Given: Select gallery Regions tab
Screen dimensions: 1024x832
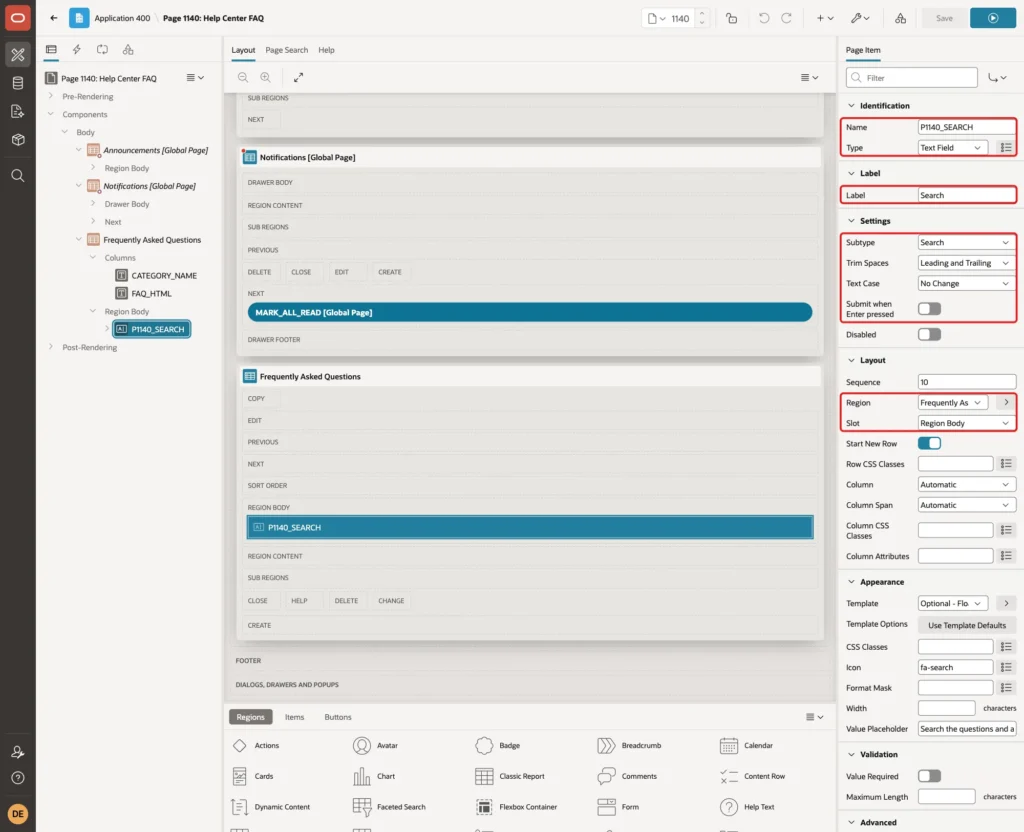Looking at the screenshot, I should pos(250,717).
